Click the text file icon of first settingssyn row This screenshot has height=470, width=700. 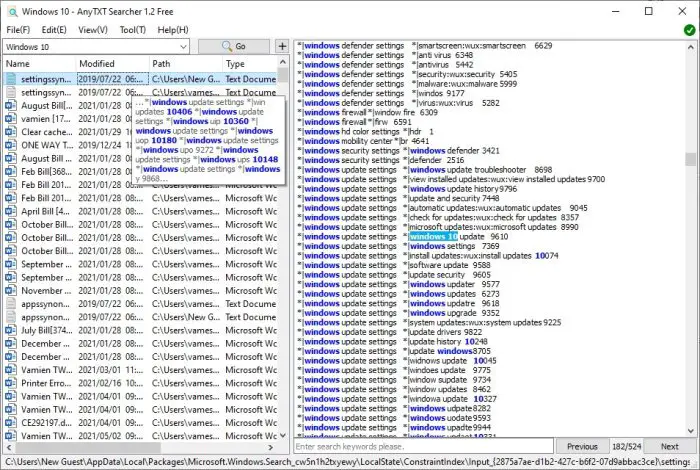[x=11, y=79]
